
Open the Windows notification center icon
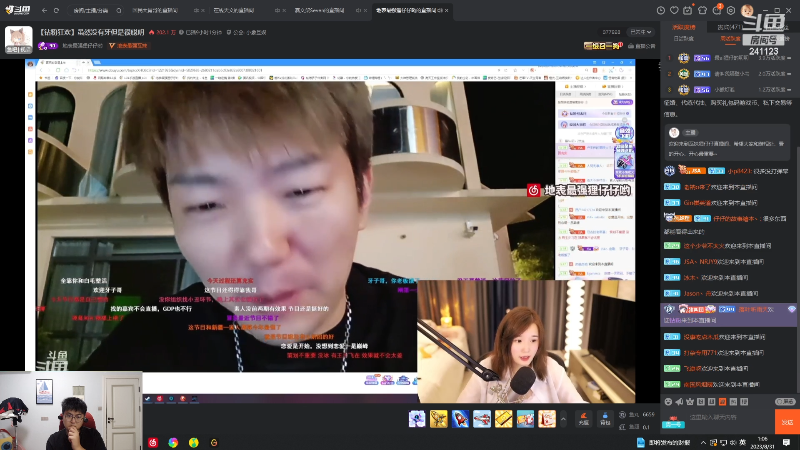pos(787,443)
